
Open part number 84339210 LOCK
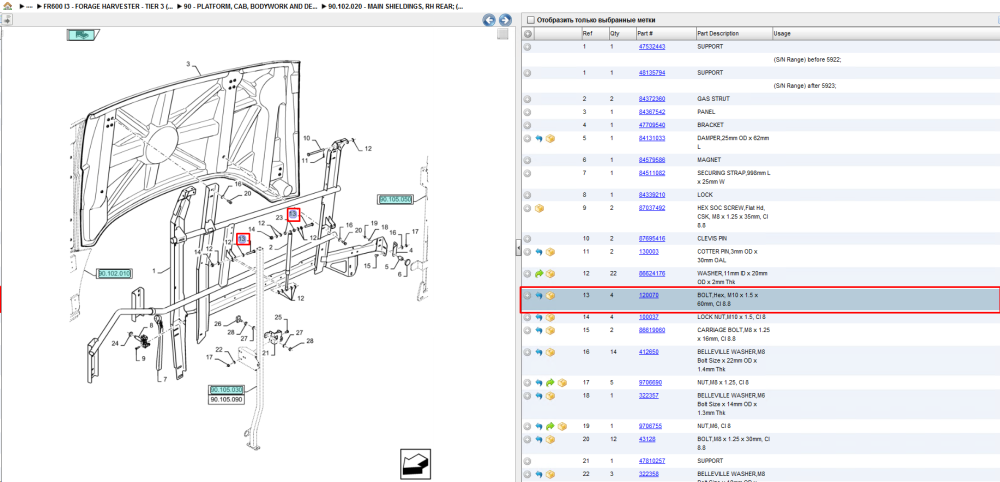point(652,195)
